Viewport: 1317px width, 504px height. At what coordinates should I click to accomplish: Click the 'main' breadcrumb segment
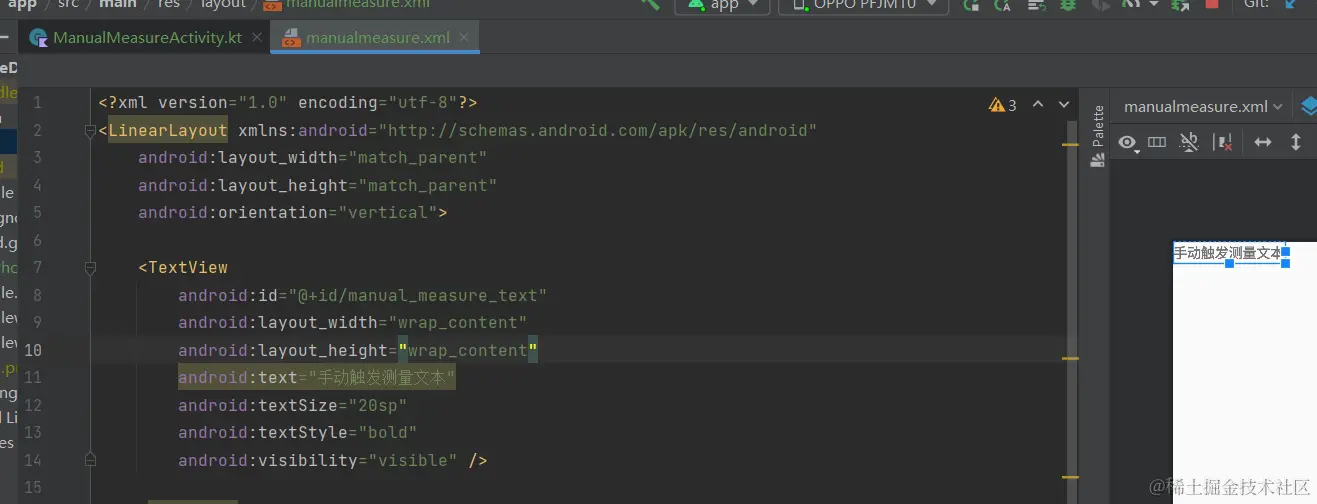tap(117, 4)
